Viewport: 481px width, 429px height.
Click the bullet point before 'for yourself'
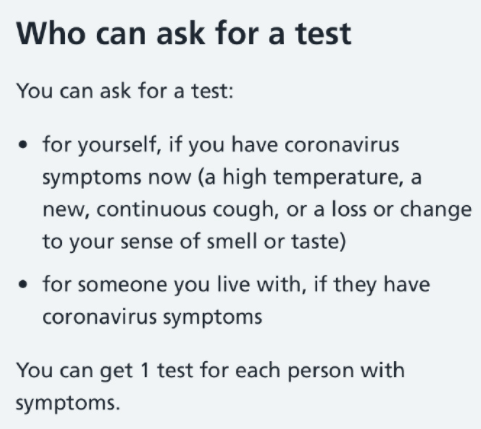(23, 145)
